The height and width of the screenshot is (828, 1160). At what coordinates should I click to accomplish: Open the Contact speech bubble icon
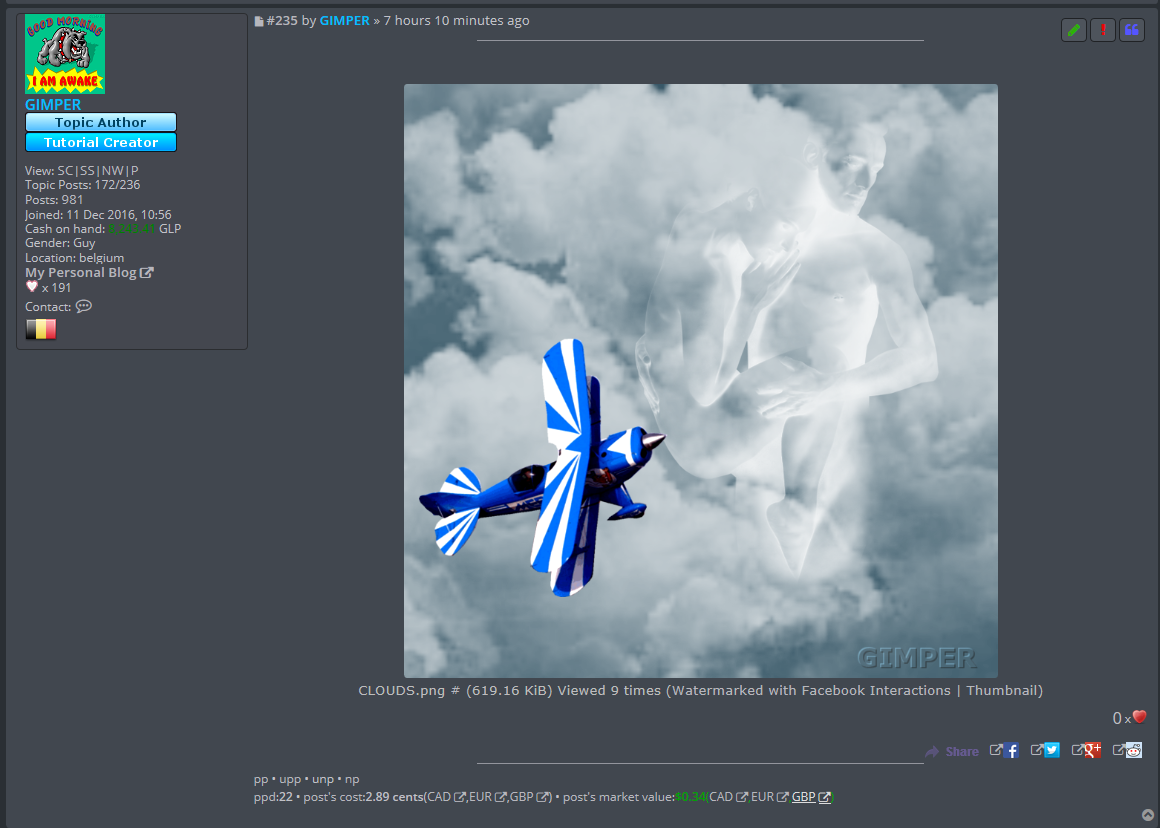click(x=84, y=306)
